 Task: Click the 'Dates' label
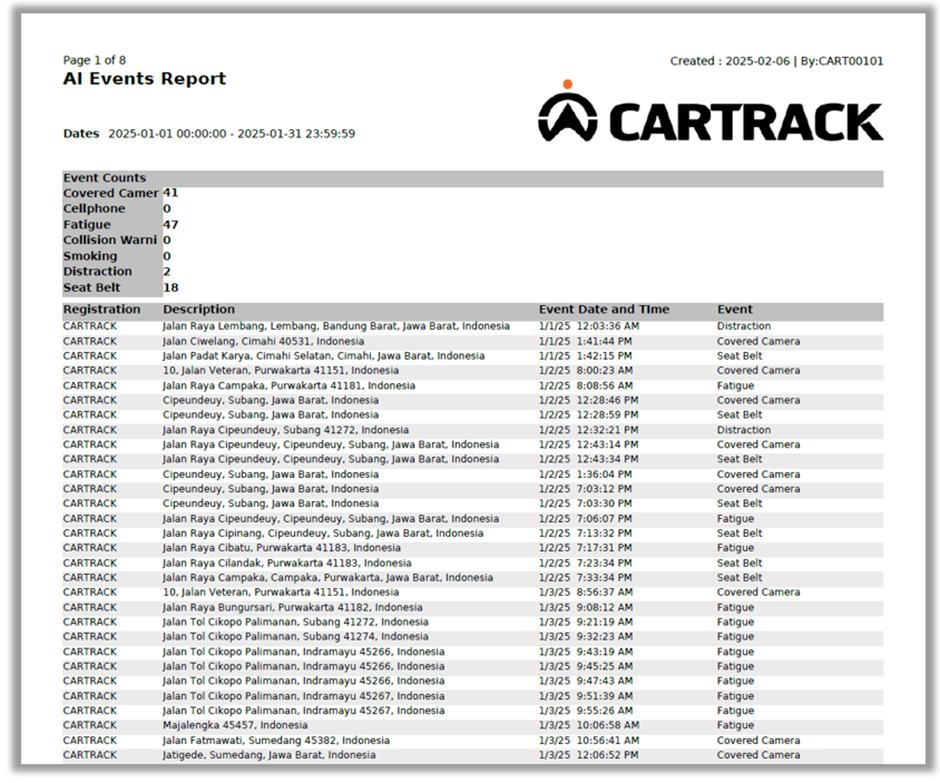(x=81, y=133)
